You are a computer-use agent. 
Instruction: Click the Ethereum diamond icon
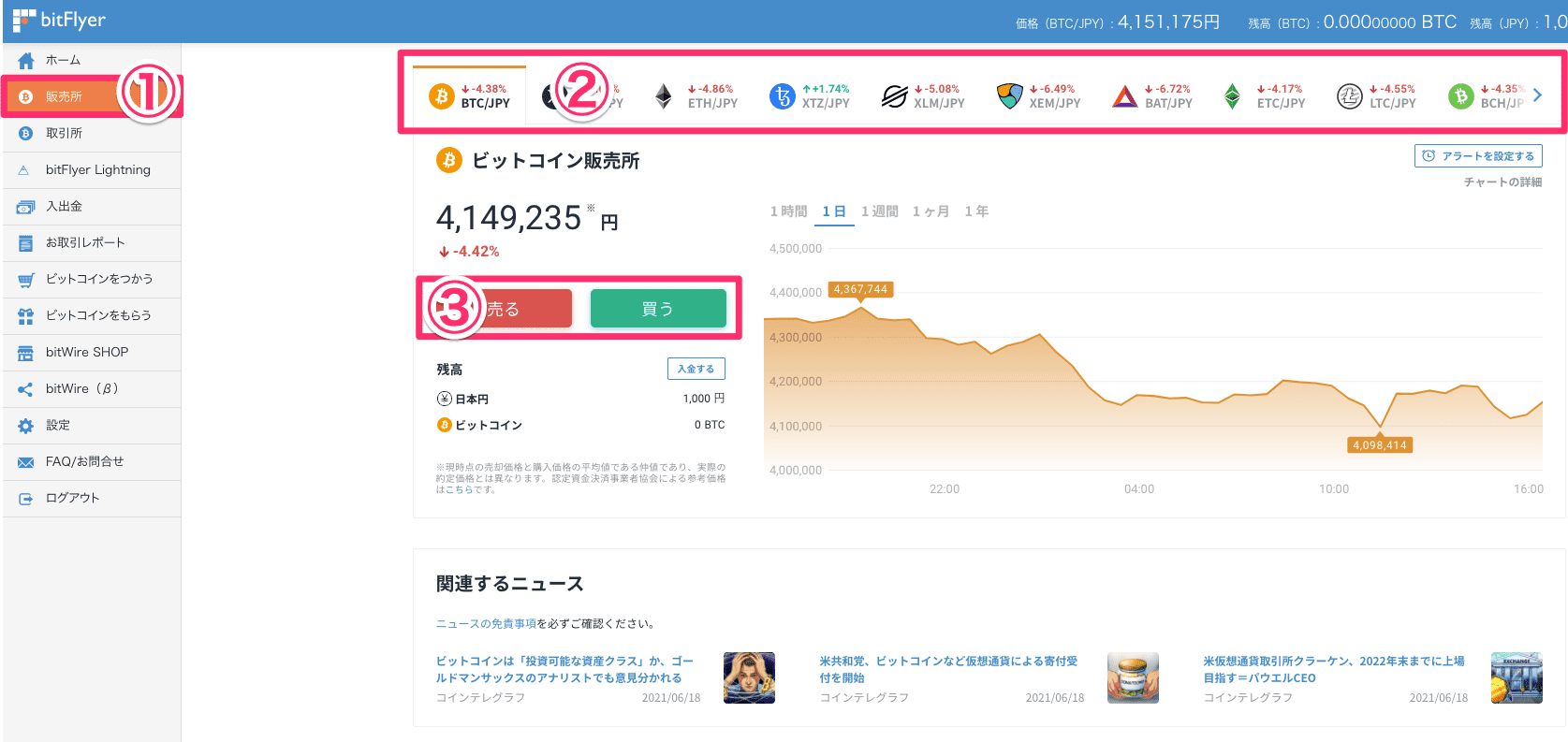(x=664, y=96)
